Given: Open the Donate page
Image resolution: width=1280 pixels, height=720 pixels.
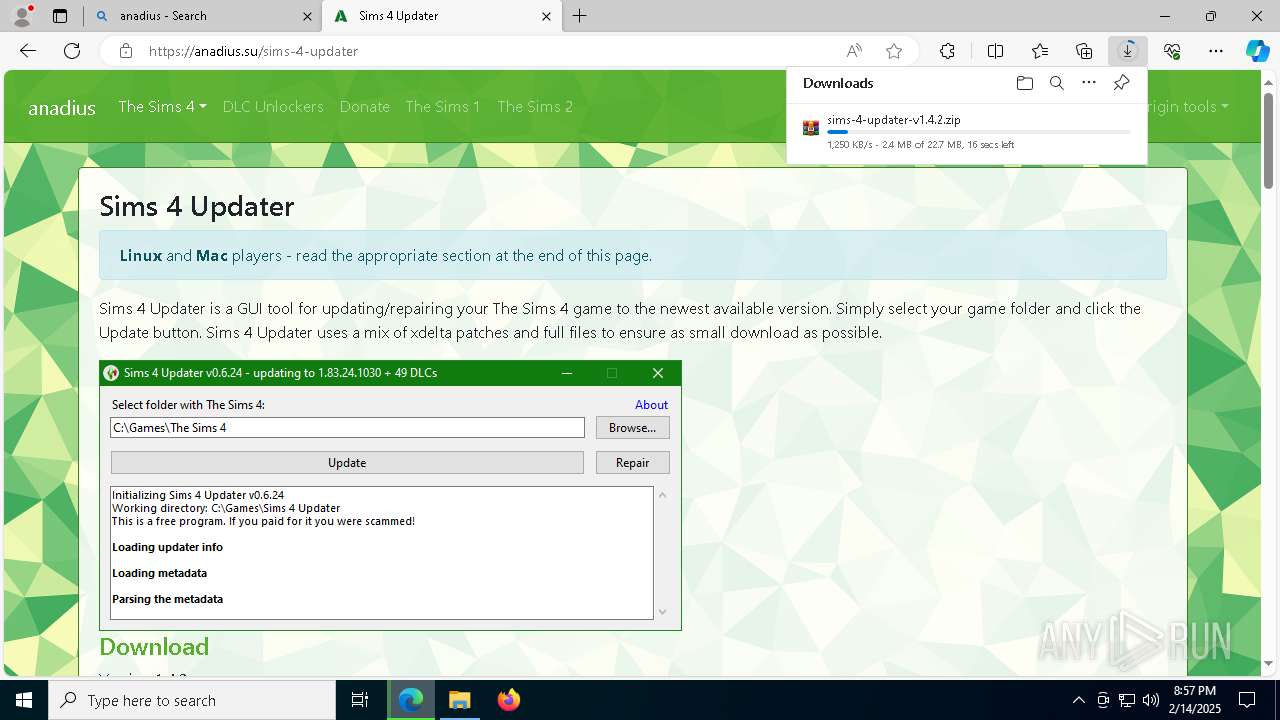Looking at the screenshot, I should pyautogui.click(x=365, y=106).
